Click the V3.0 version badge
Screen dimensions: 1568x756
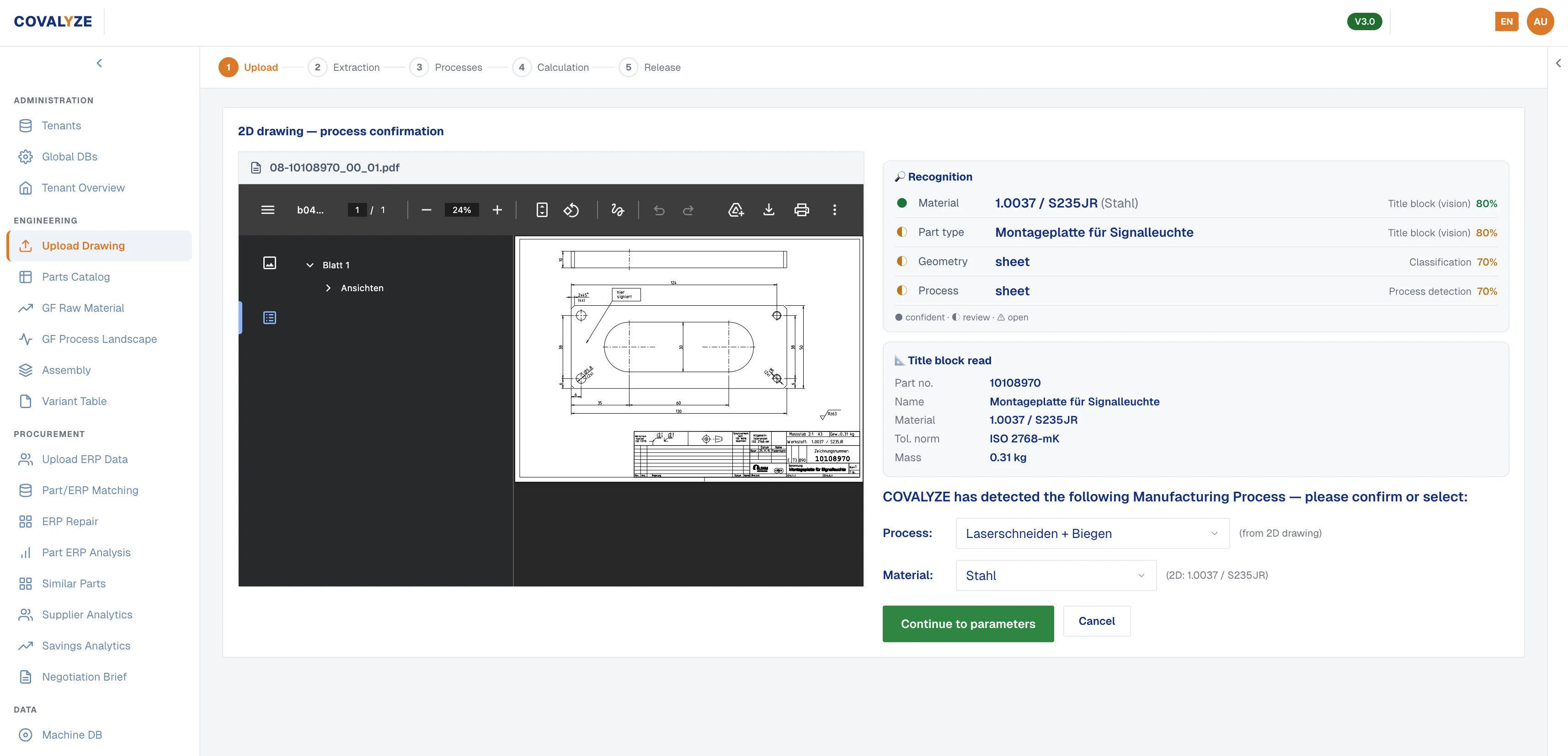[1364, 21]
